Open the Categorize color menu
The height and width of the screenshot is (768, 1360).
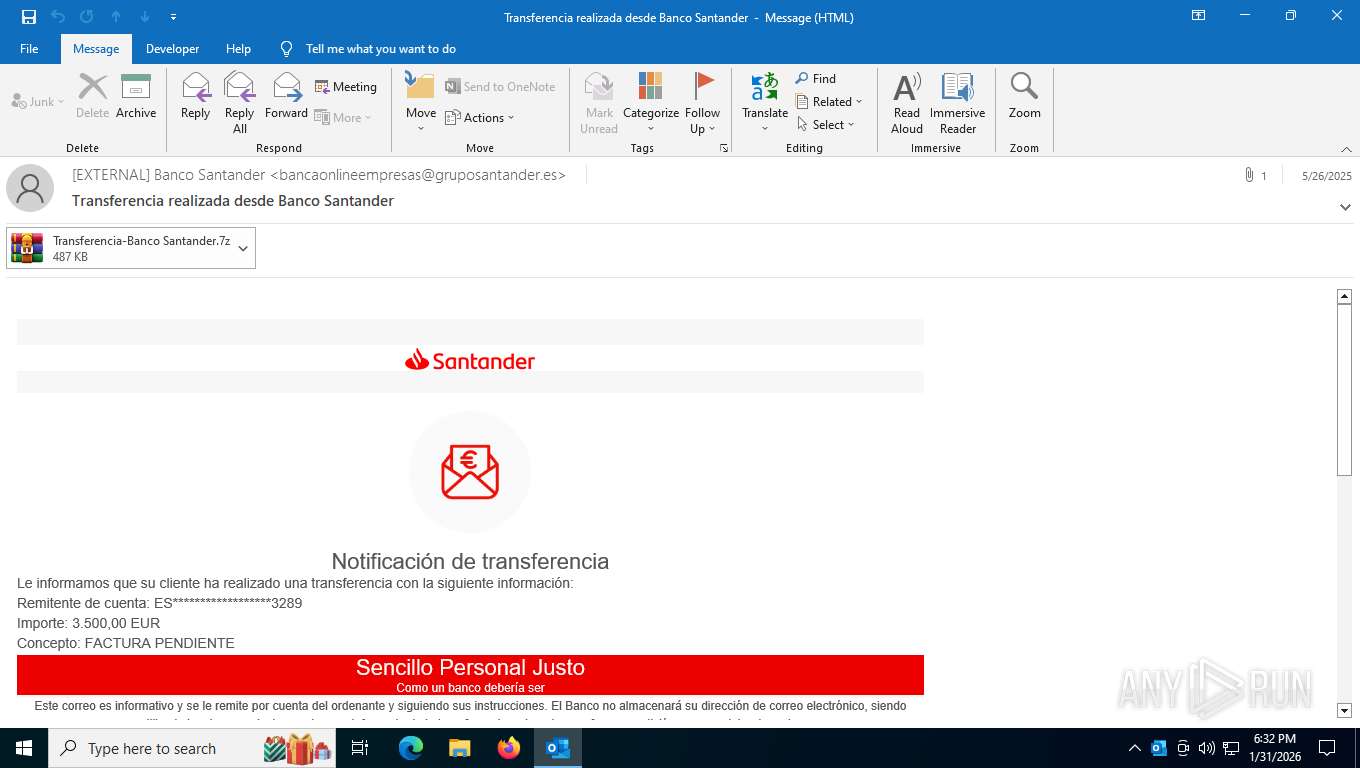pos(651,103)
